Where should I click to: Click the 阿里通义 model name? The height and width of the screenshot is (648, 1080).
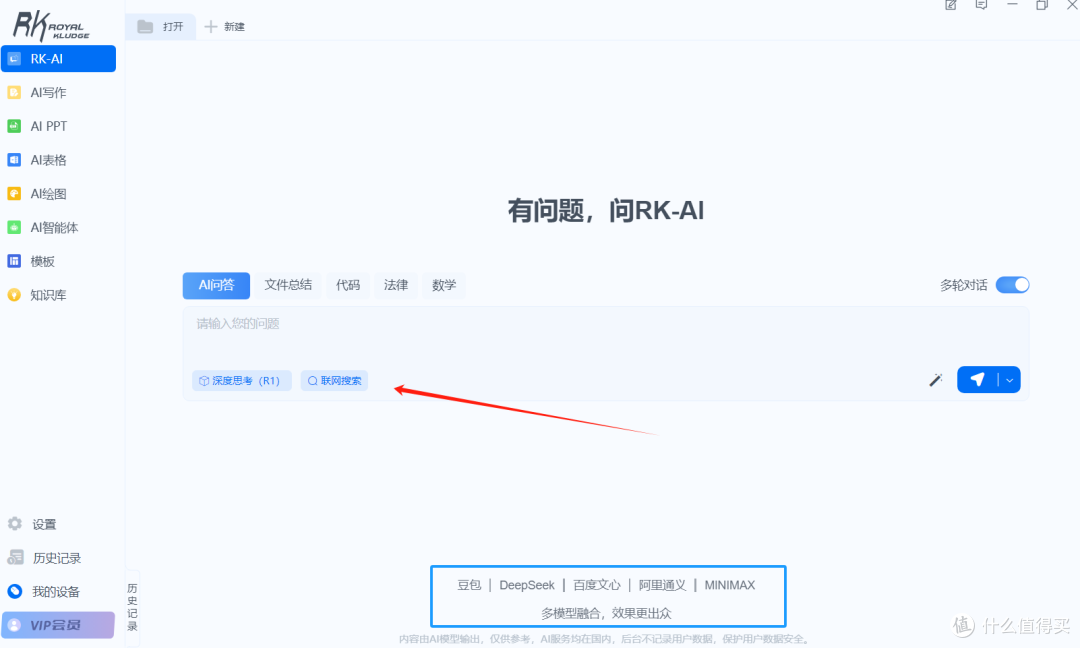(662, 585)
